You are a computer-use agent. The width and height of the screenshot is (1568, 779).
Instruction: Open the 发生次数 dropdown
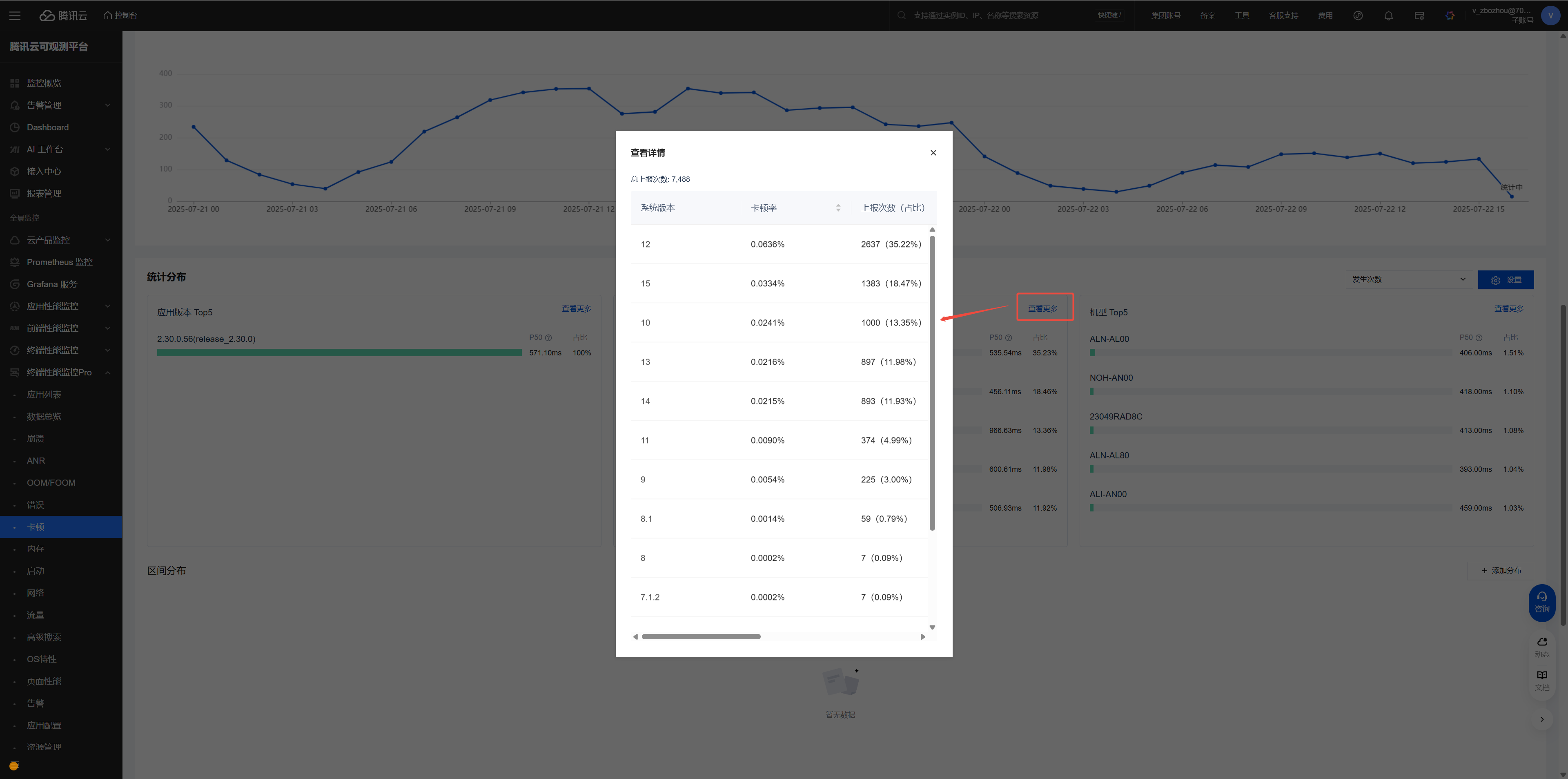pos(1408,279)
